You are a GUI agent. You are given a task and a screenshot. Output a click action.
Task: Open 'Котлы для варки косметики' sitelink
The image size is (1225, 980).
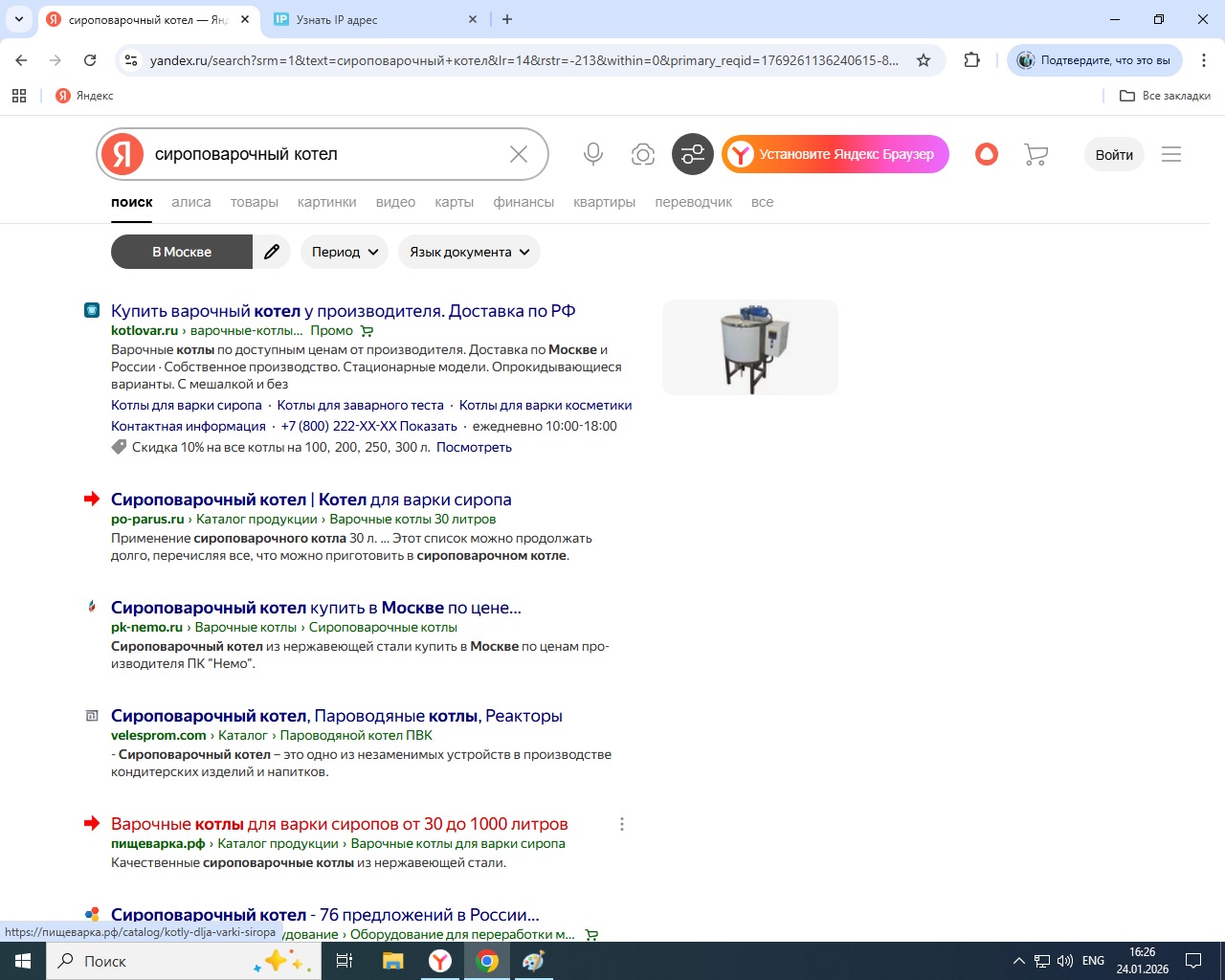tap(546, 405)
